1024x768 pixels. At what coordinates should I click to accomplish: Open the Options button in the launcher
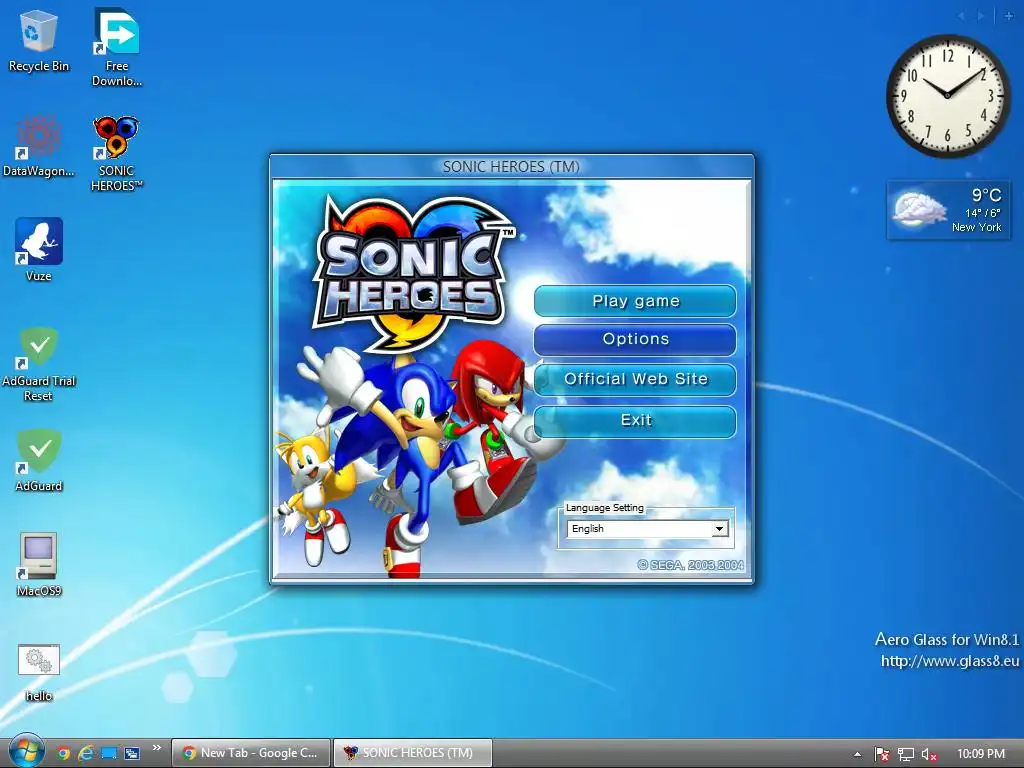(635, 340)
